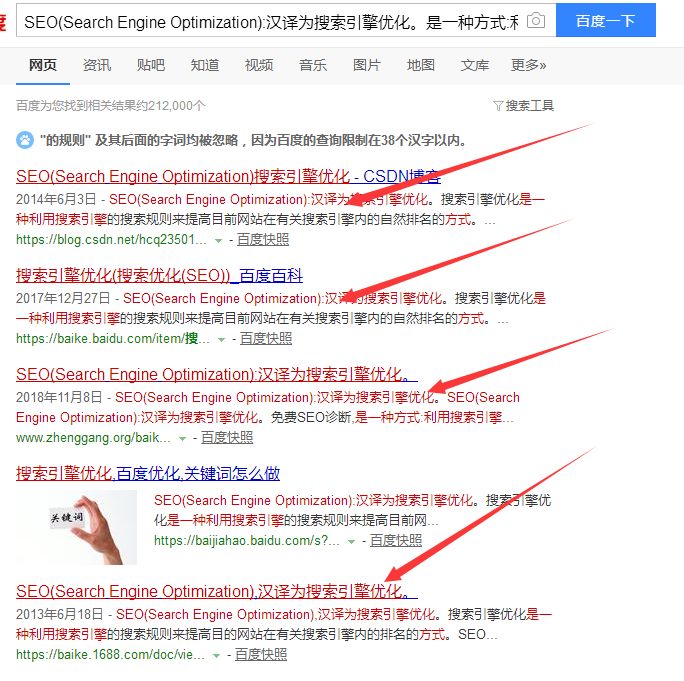The width and height of the screenshot is (684, 681).
Task: Go to the 图片 tab
Action: click(x=366, y=65)
